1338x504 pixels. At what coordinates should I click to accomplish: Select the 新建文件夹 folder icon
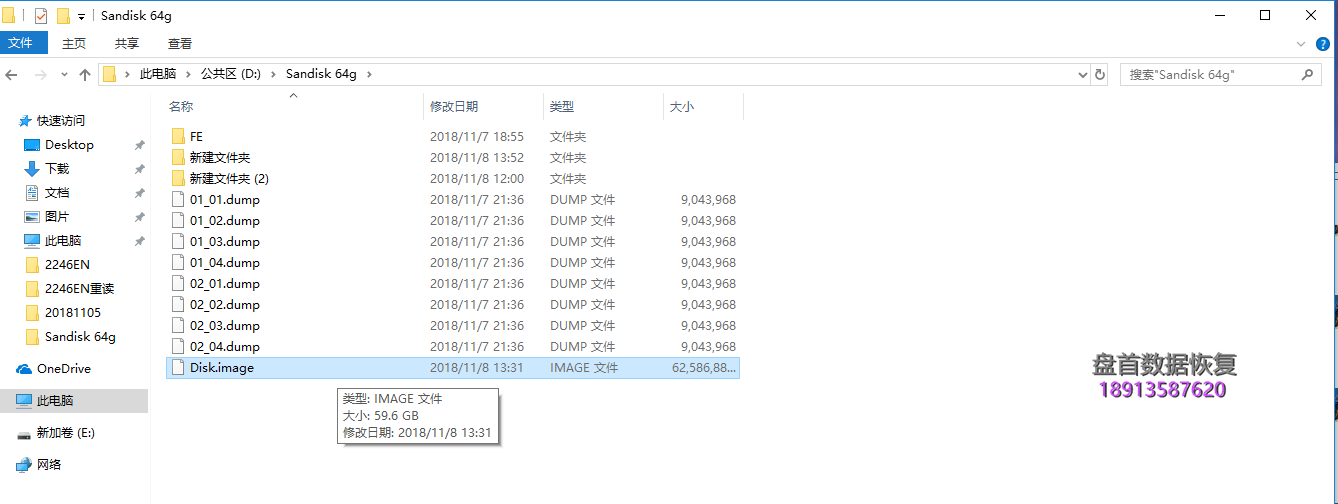click(178, 157)
